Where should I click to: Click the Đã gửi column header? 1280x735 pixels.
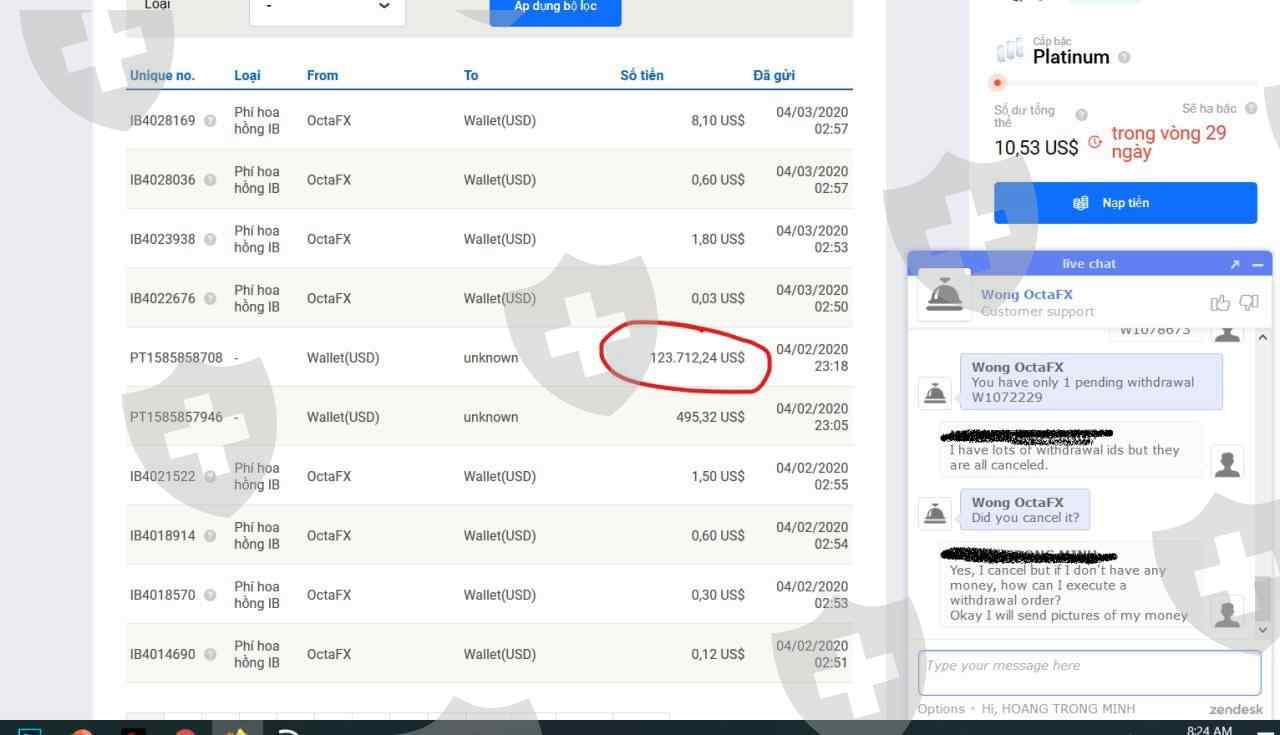point(774,76)
